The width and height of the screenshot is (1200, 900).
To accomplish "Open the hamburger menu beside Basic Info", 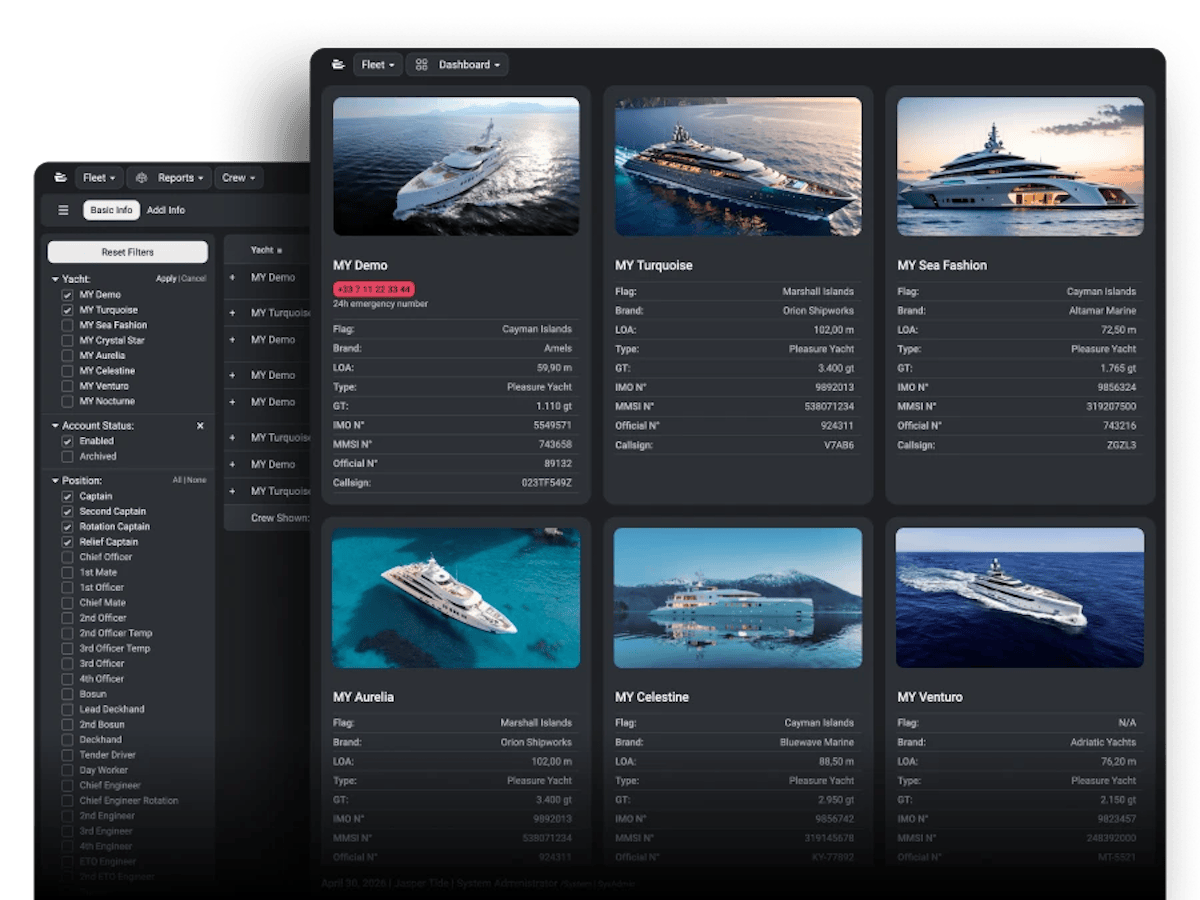I will tap(63, 210).
